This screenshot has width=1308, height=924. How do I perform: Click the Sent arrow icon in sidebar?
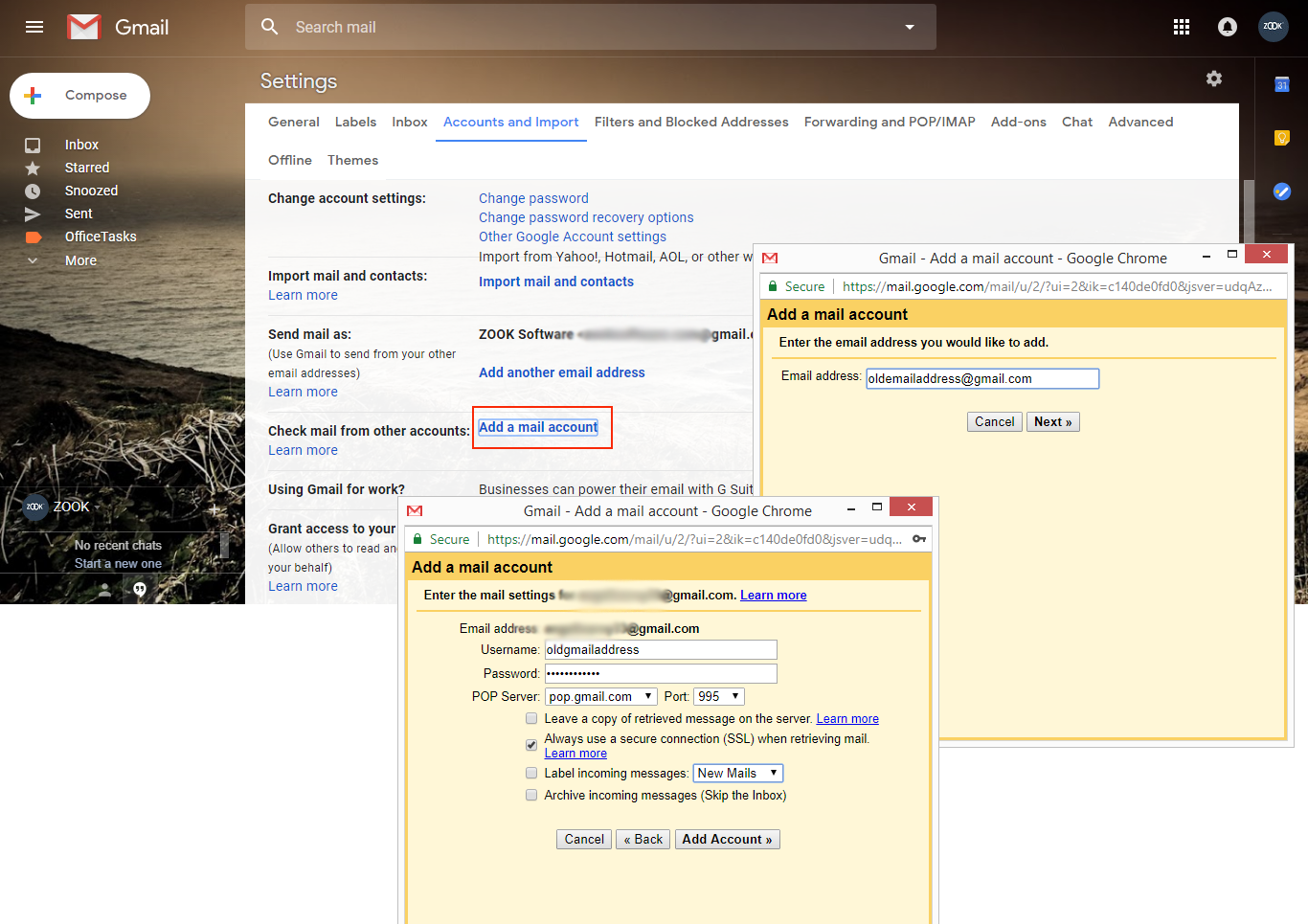click(x=33, y=214)
